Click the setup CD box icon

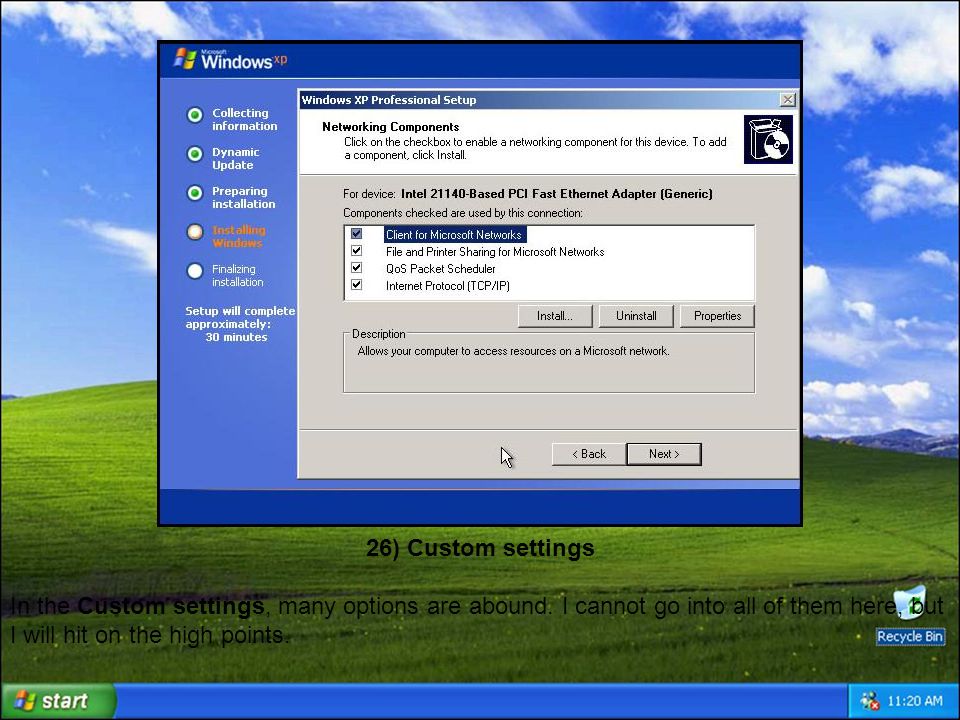(x=768, y=140)
